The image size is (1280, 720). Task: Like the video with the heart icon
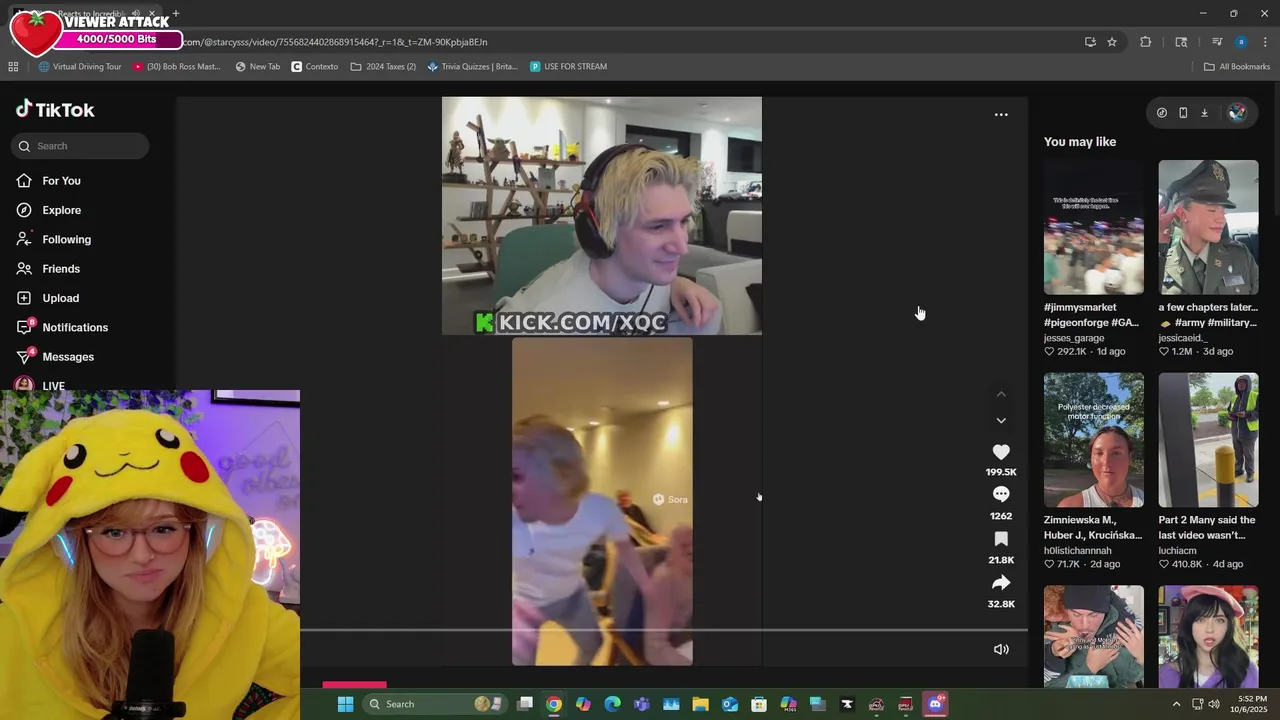tap(1001, 452)
